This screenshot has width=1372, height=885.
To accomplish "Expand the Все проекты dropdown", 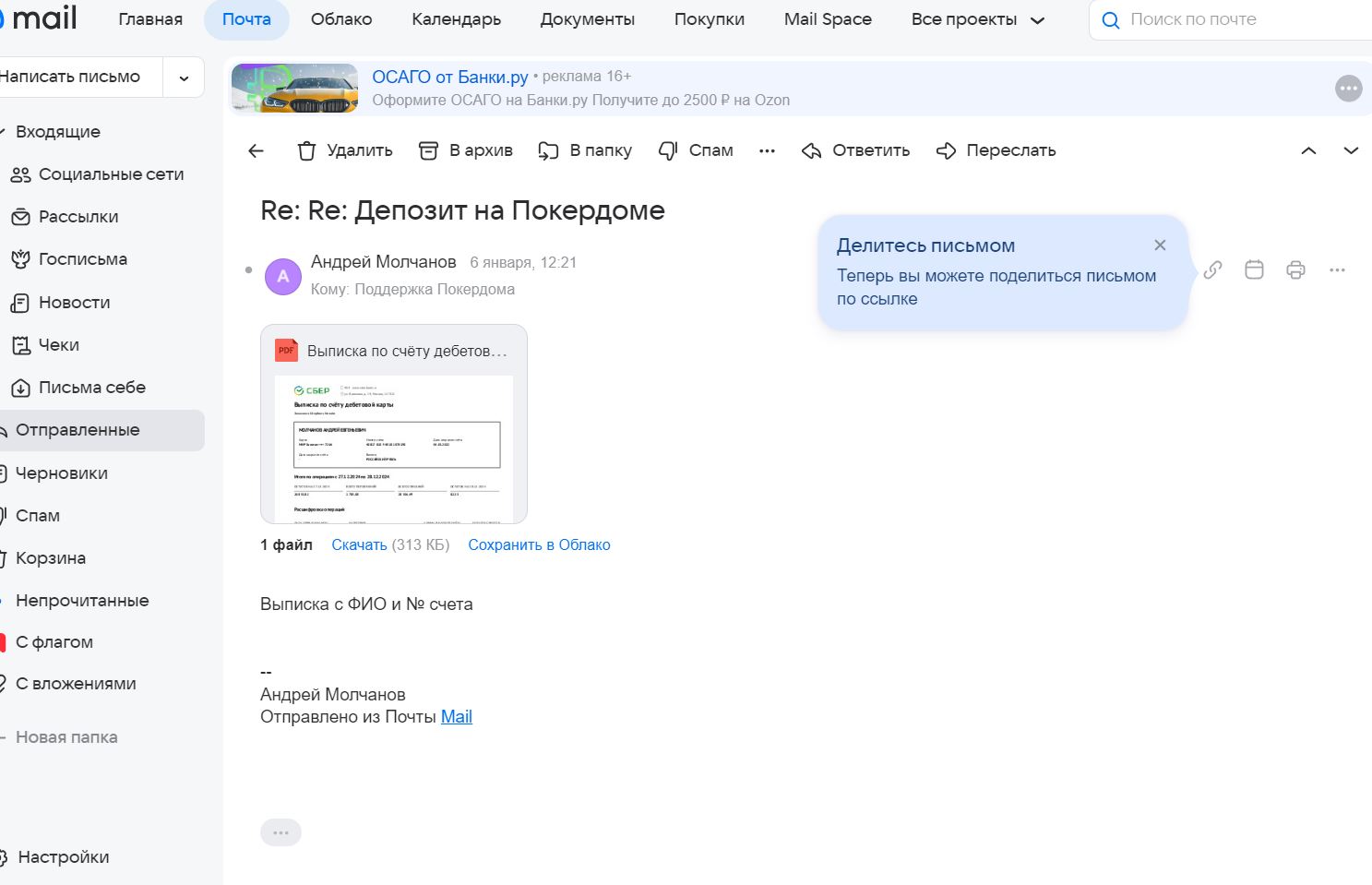I will click(x=977, y=19).
